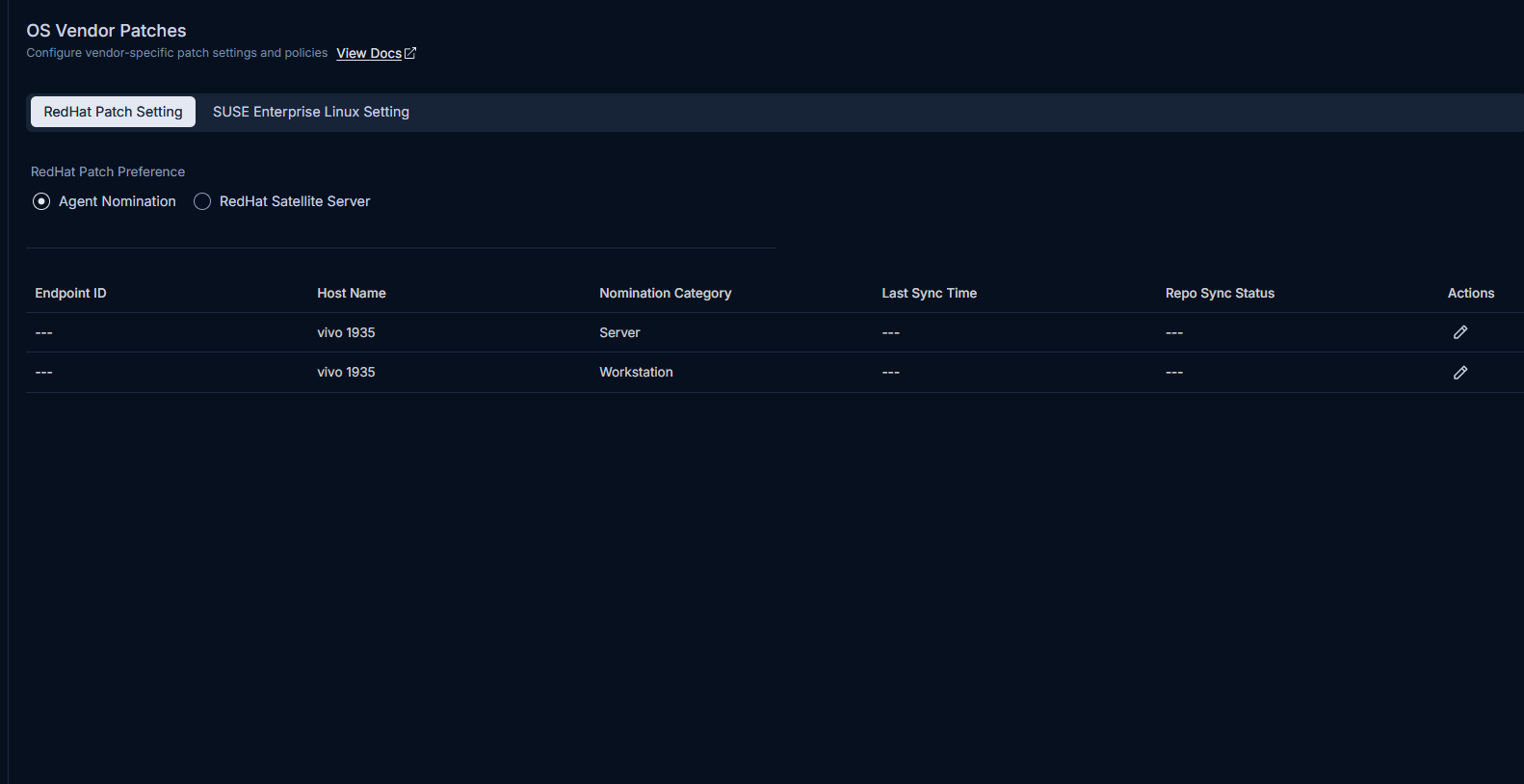Open SUSE Enterprise Linux Setting tab
Viewport: 1524px width, 784px height.
pos(311,112)
